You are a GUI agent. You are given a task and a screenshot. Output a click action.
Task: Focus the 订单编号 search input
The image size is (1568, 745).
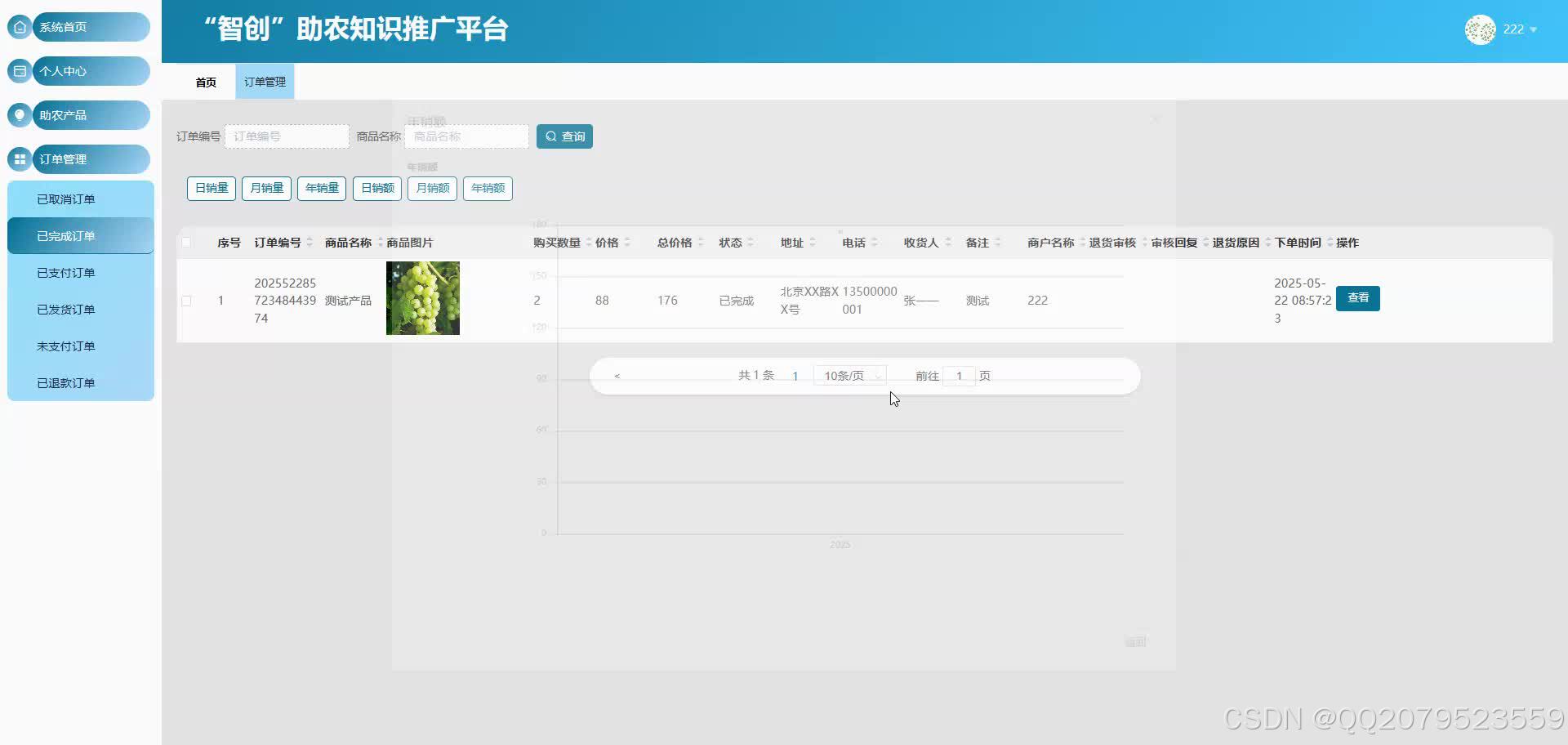pyautogui.click(x=287, y=136)
